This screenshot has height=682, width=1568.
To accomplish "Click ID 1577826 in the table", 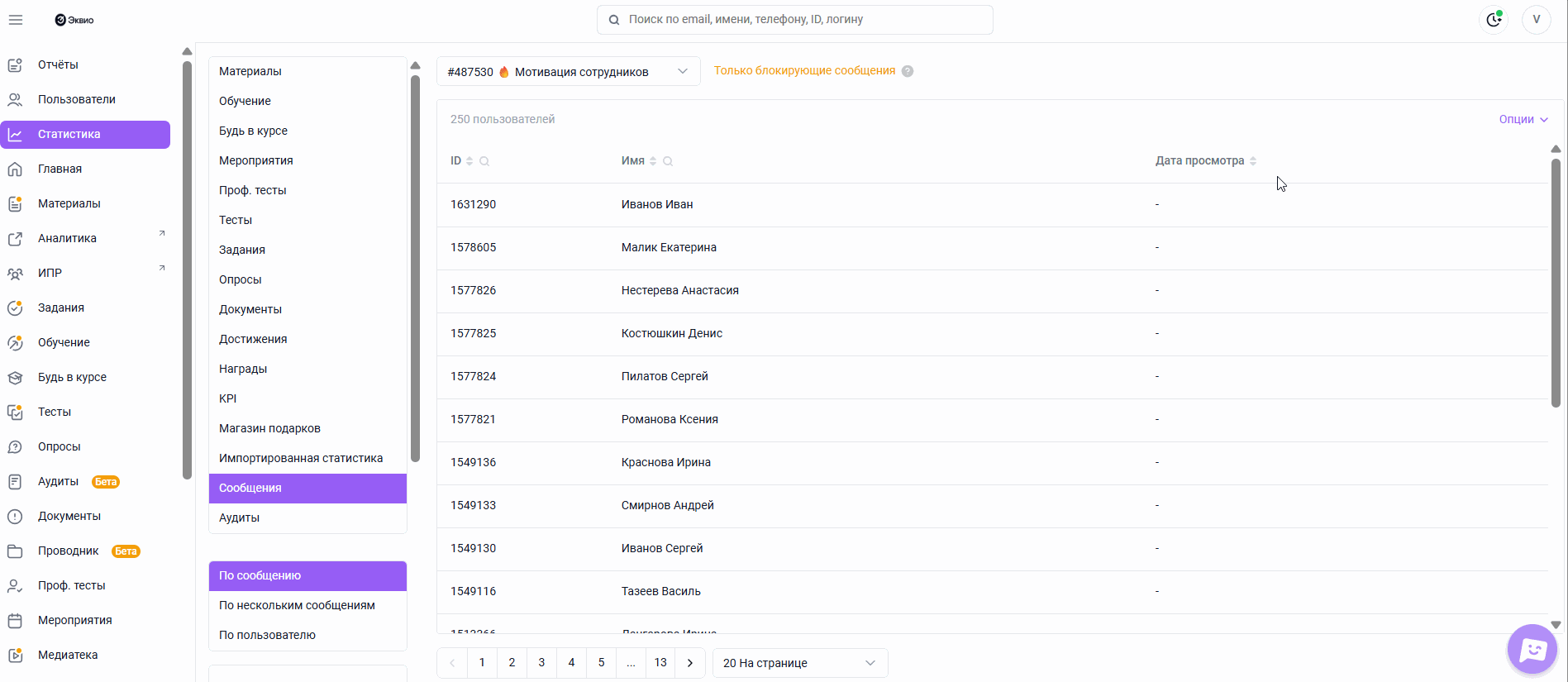I will pyautogui.click(x=473, y=290).
